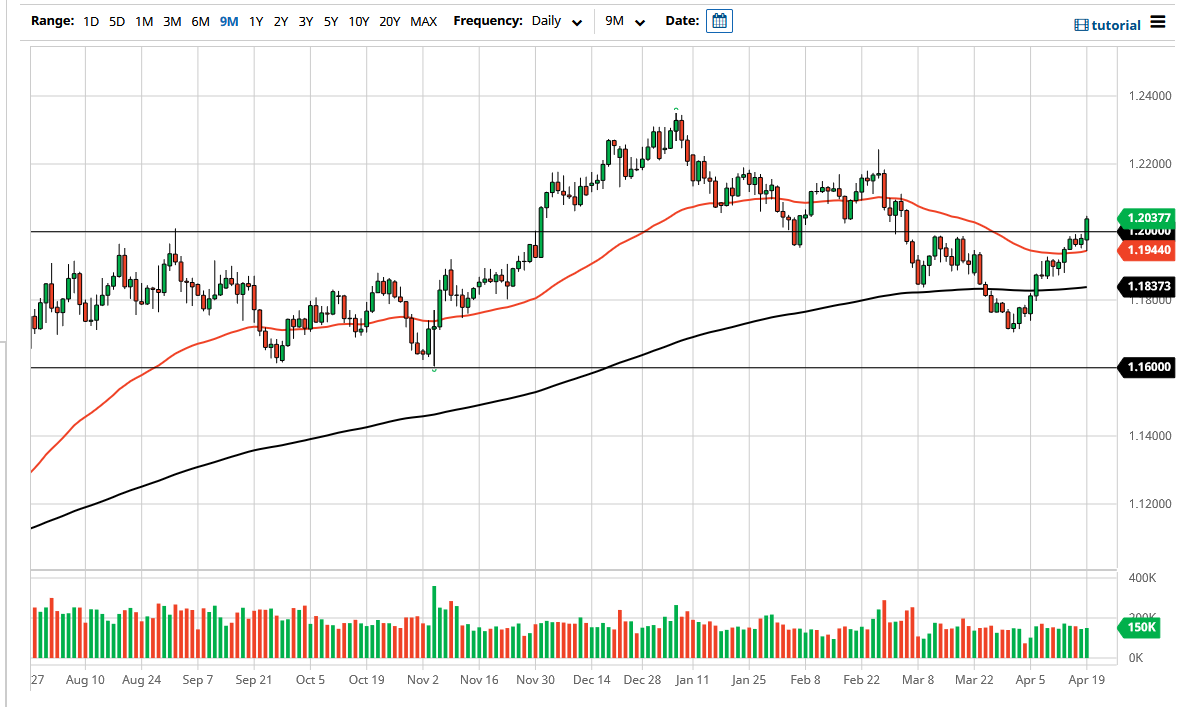Click the 1.14000 price axis label
The image size is (1179, 707).
[x=1150, y=435]
